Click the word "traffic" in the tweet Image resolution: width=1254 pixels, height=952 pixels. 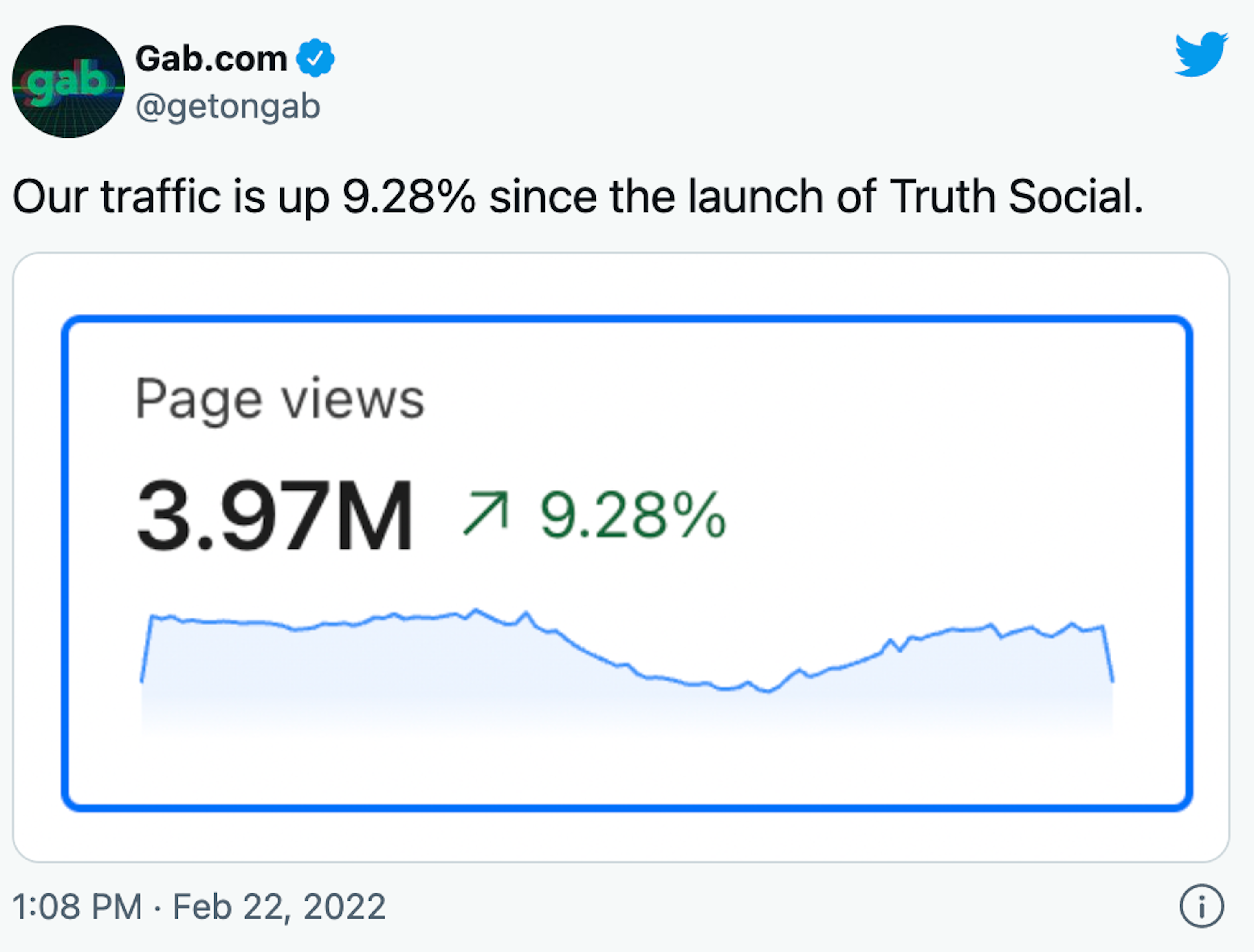161,197
